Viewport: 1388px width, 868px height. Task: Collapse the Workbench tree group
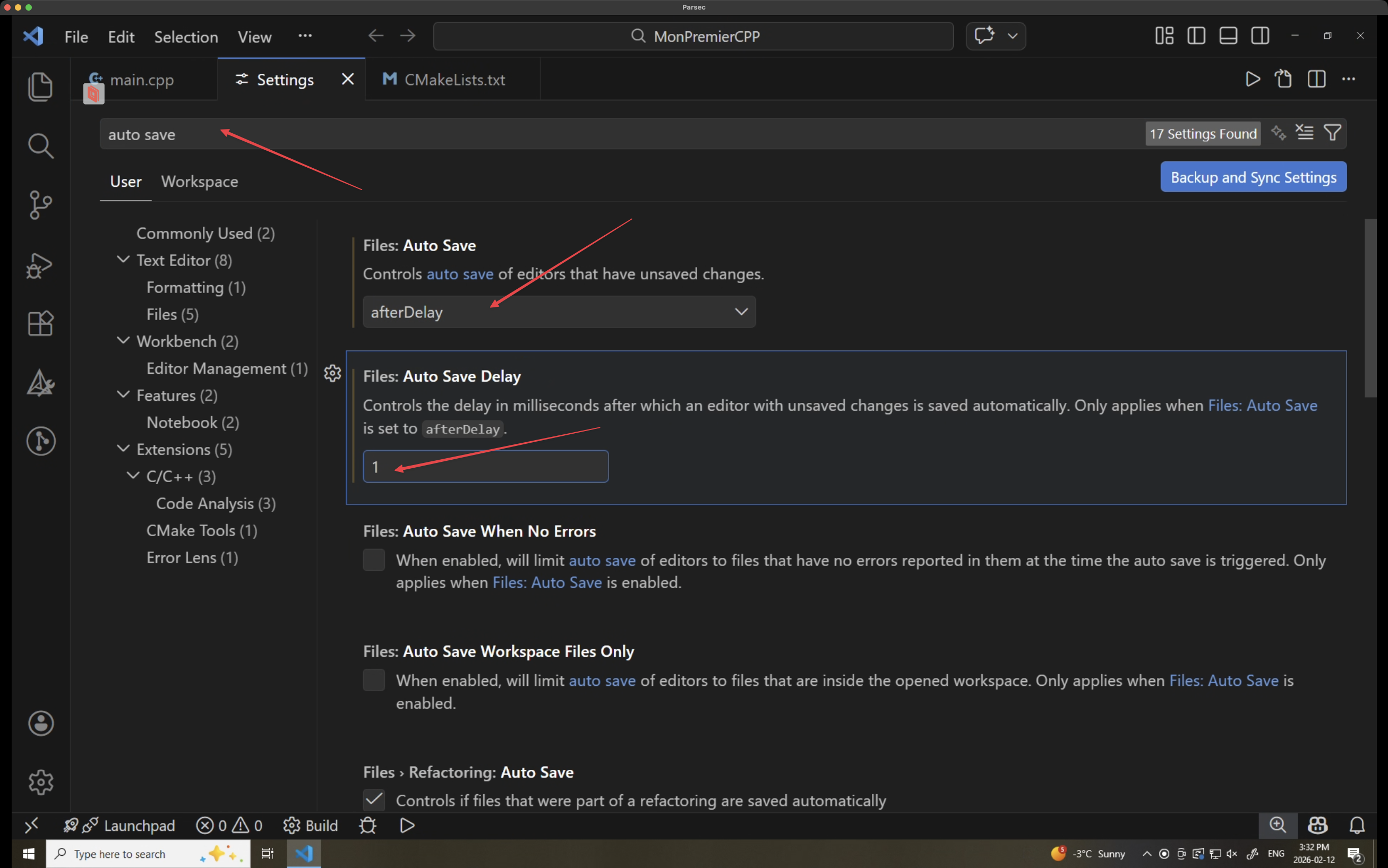point(123,340)
